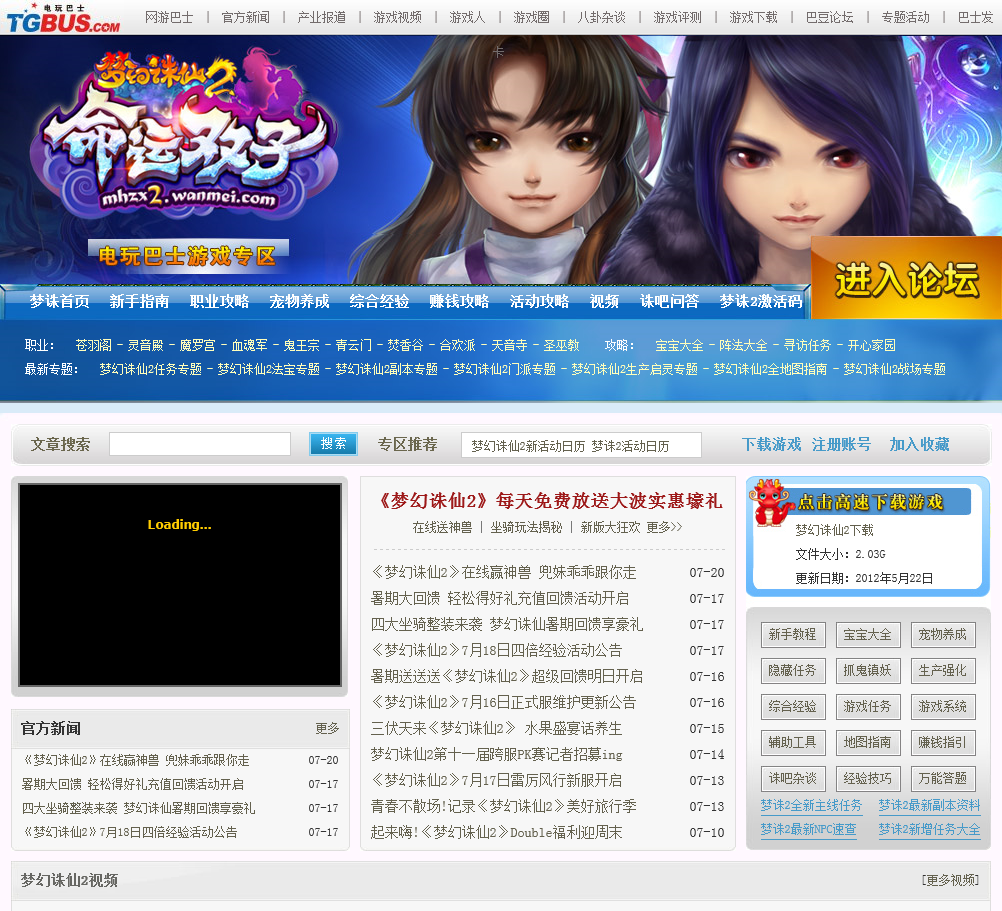The width and height of the screenshot is (1002, 911).
Task: Open 梦诛2最新NPC速查 link
Action: [808, 829]
